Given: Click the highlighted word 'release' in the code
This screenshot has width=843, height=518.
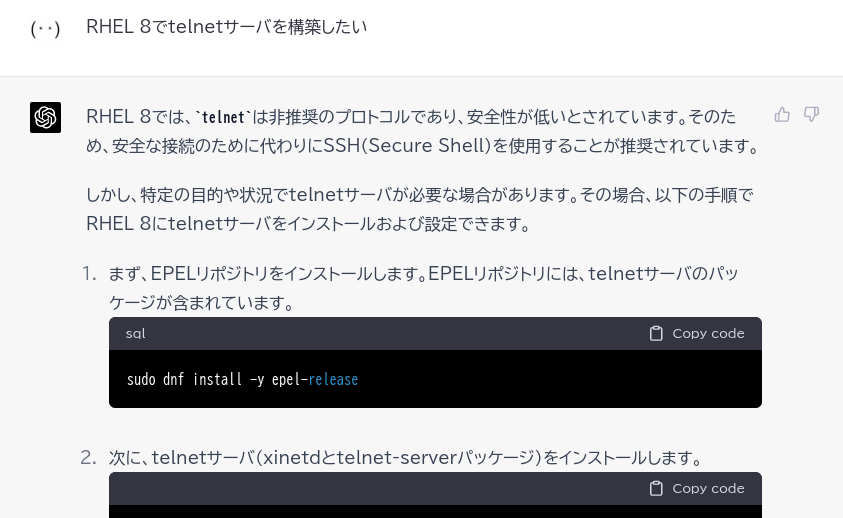Looking at the screenshot, I should click(x=333, y=379).
